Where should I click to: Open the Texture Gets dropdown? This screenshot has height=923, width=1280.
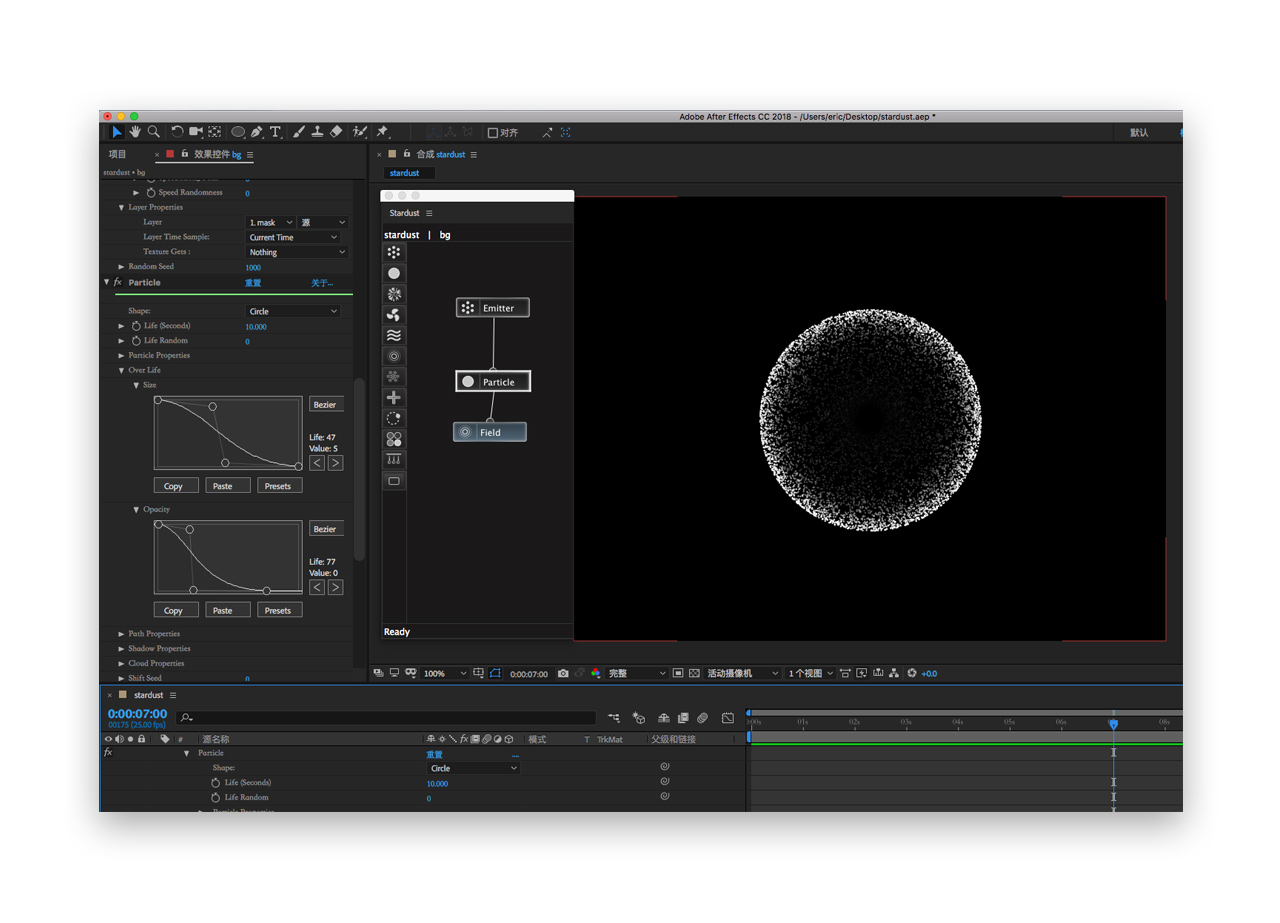point(297,252)
